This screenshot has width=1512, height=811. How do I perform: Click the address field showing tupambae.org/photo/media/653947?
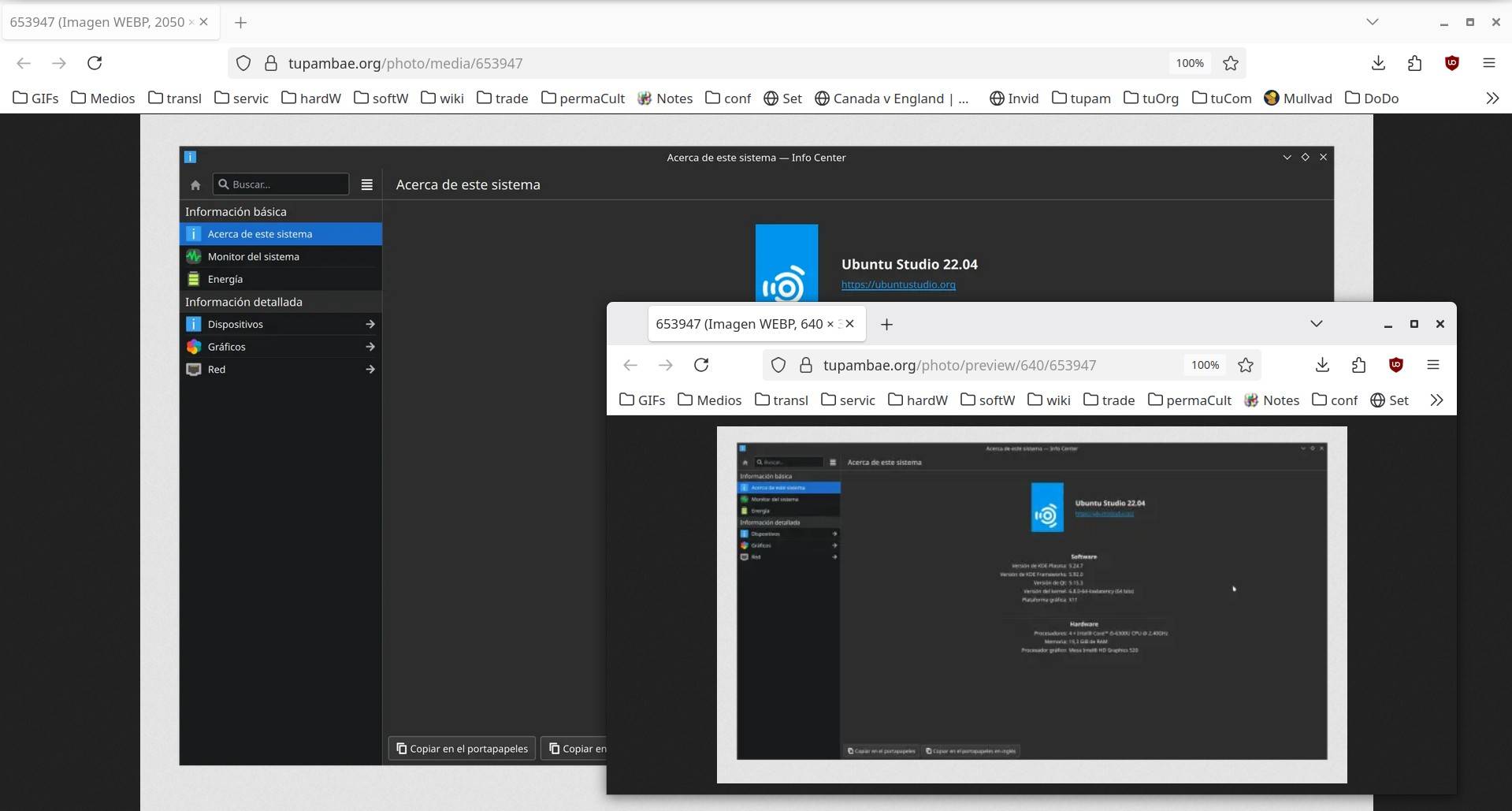[x=709, y=63]
